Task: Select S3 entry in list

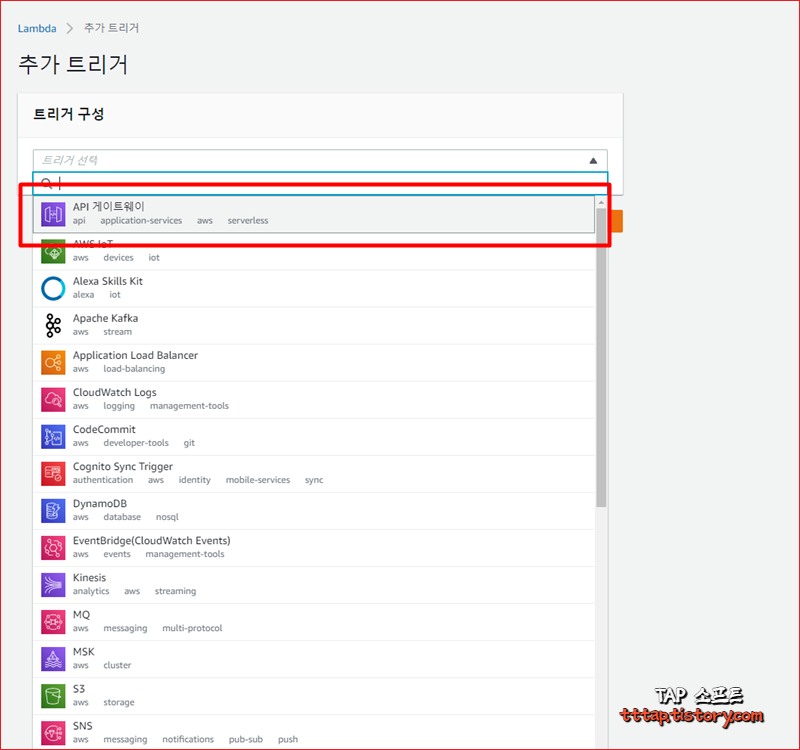Action: (x=314, y=696)
